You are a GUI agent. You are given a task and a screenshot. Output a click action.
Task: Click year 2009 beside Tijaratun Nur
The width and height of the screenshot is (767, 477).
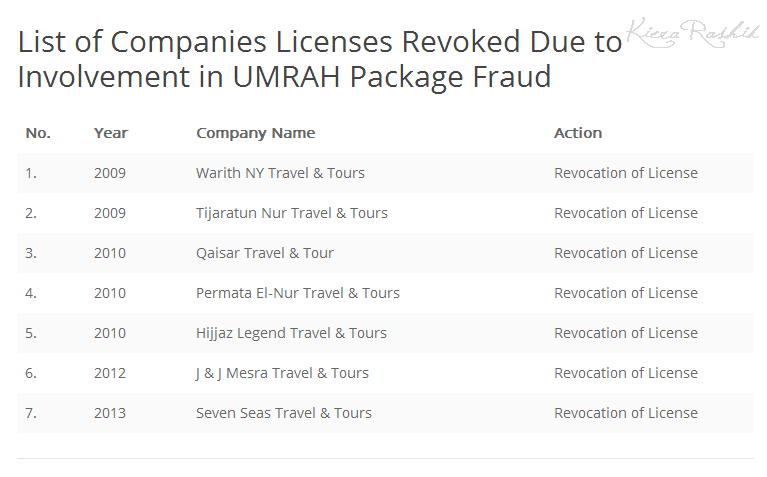pos(110,213)
